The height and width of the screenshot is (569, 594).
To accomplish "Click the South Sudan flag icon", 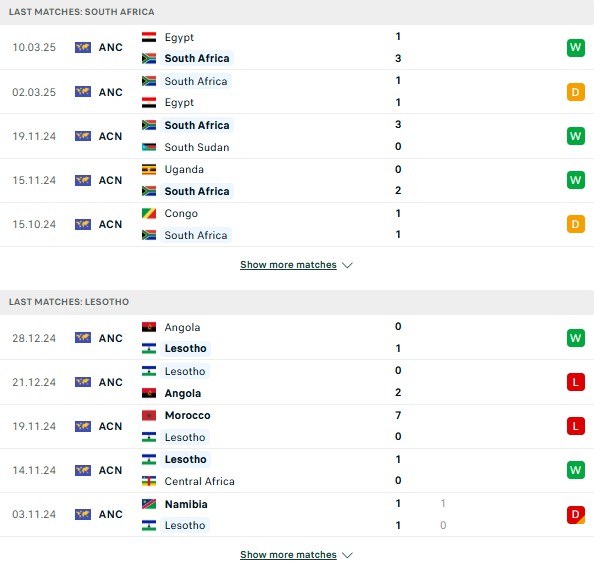I will (x=149, y=147).
